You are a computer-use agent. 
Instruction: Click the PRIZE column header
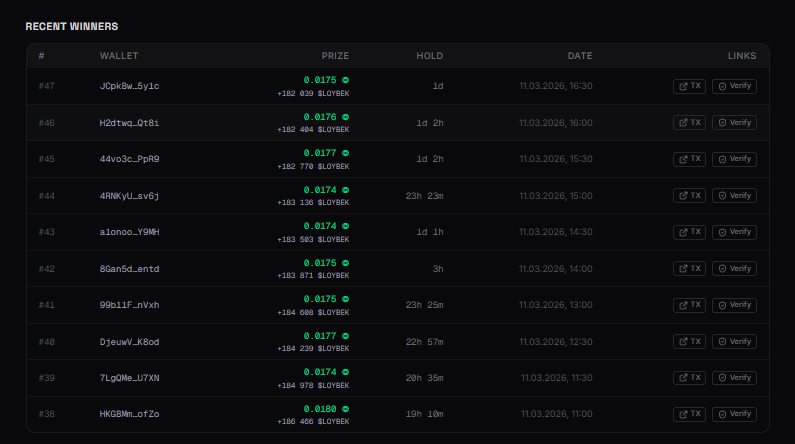point(335,56)
